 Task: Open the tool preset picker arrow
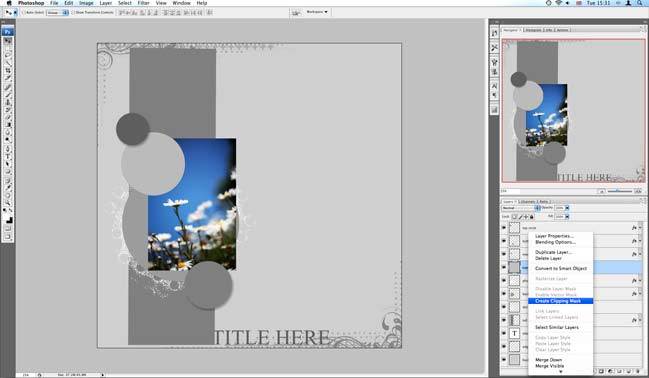(15, 13)
